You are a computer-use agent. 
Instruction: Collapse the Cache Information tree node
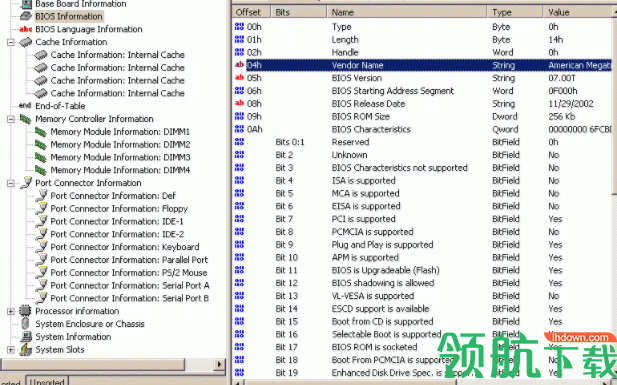click(11, 42)
